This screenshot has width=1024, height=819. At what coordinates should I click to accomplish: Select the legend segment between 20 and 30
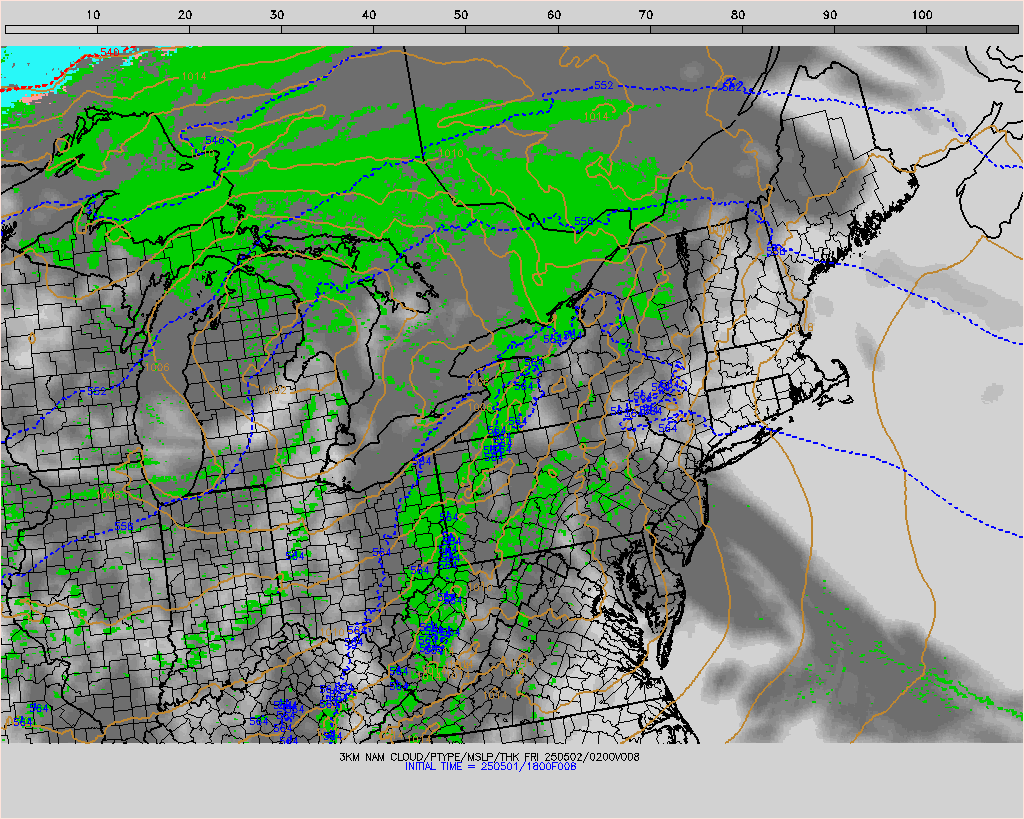(x=236, y=29)
